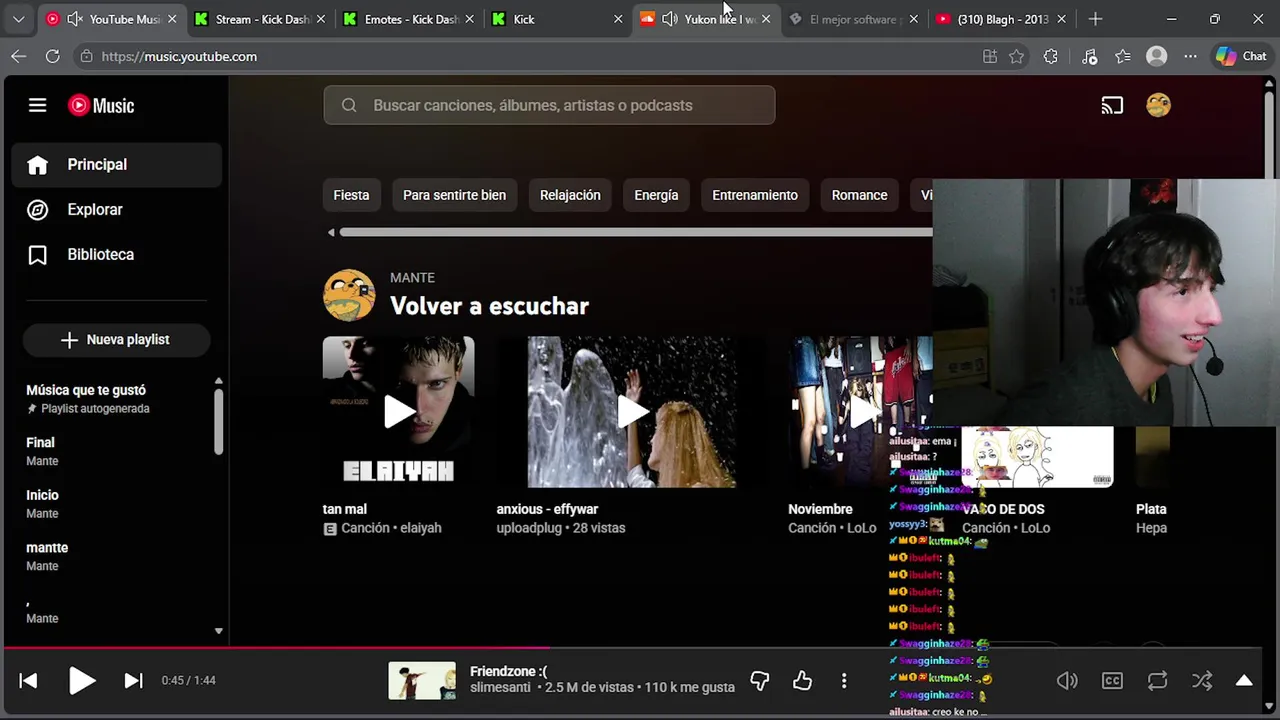The height and width of the screenshot is (720, 1280).
Task: Open Copilot Chat button
Action: coord(1241,56)
